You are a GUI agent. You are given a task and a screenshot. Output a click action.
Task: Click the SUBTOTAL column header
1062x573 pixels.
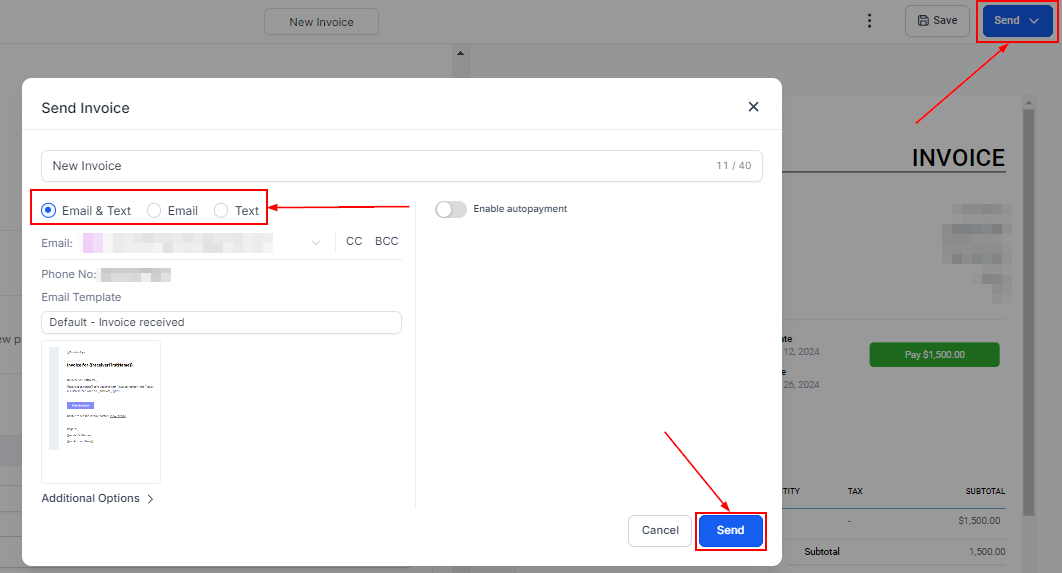click(x=985, y=491)
